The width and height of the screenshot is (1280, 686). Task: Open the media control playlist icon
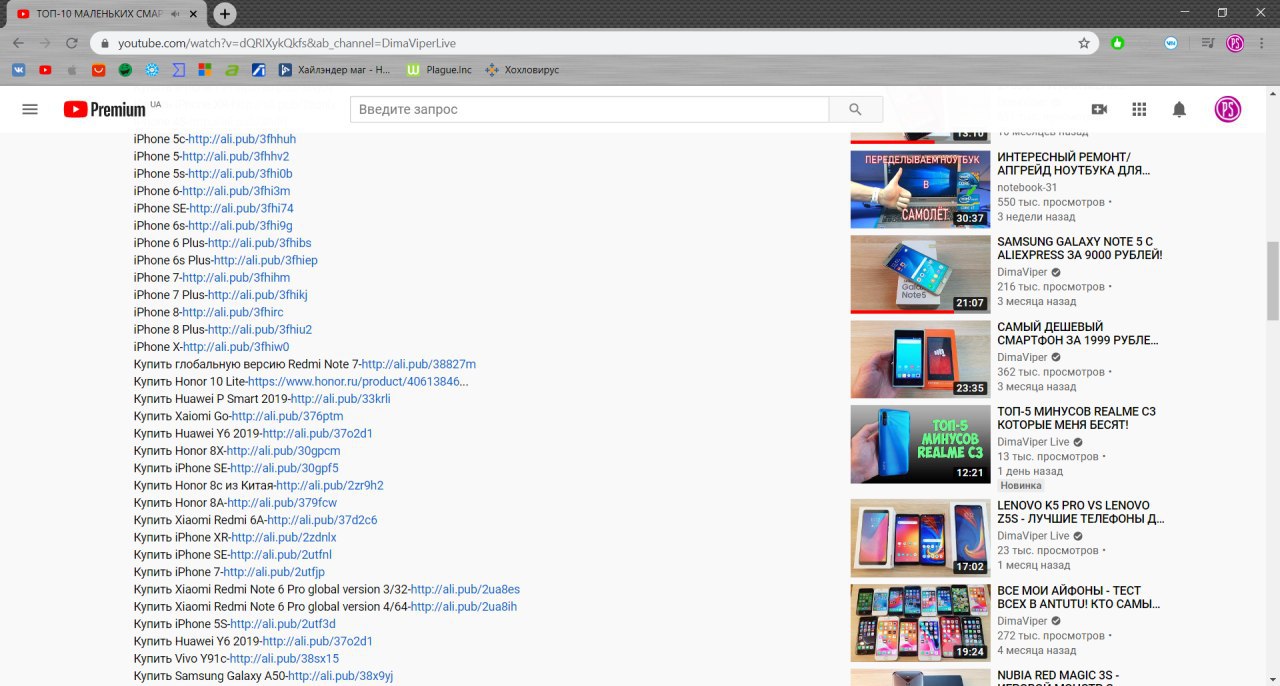click(1208, 43)
